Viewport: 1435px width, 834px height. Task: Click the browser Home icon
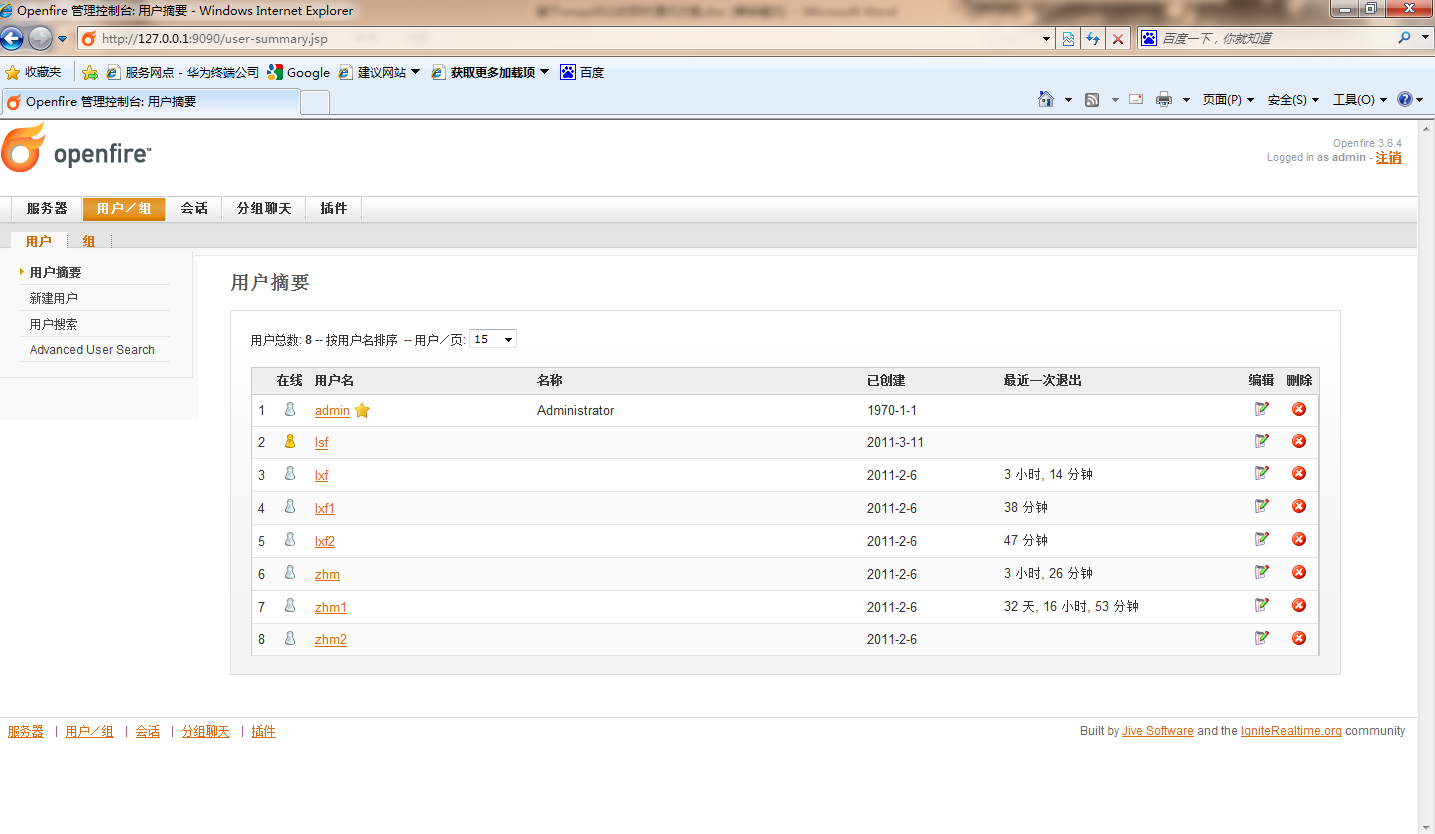coord(1046,99)
